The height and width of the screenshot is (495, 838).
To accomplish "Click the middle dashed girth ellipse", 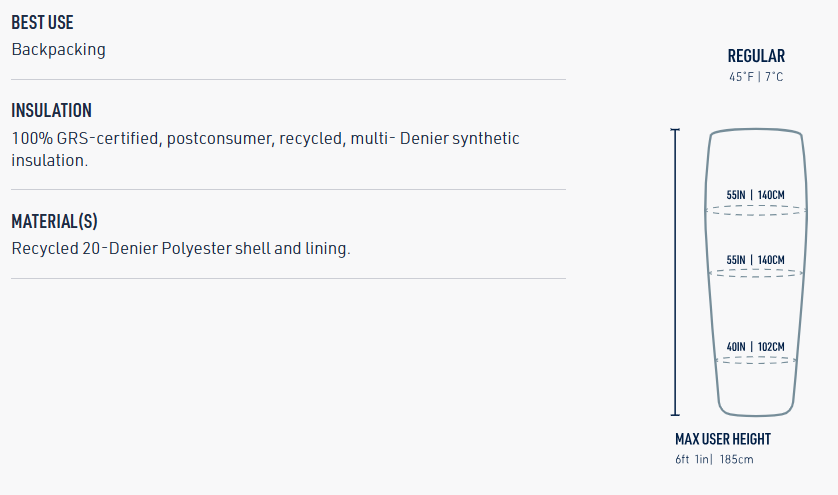I will (756, 272).
